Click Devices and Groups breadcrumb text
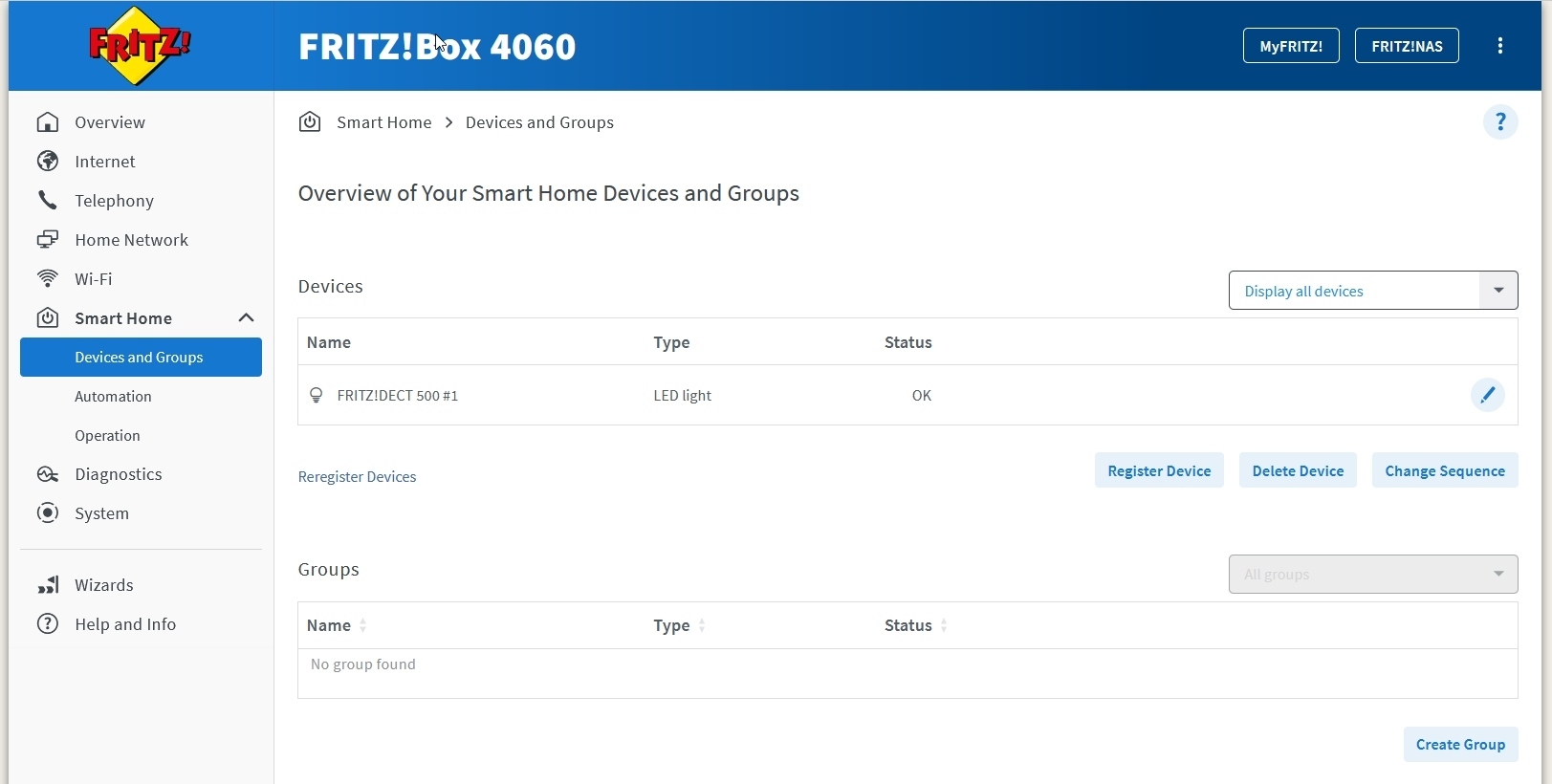Viewport: 1552px width, 784px height. (x=539, y=122)
